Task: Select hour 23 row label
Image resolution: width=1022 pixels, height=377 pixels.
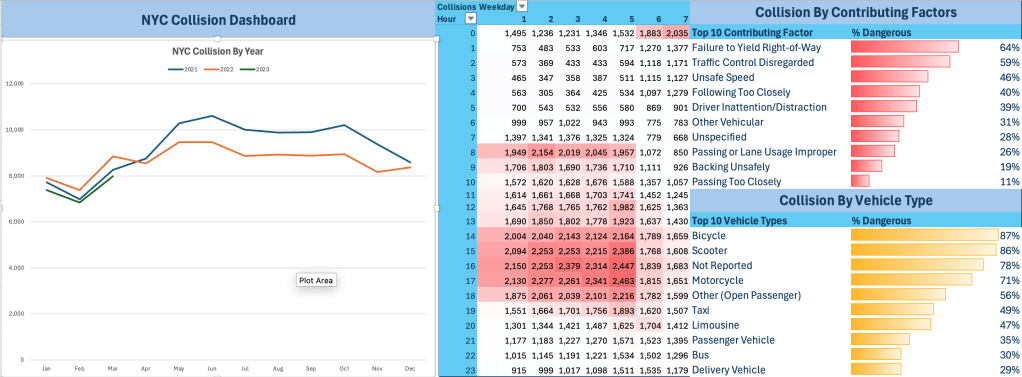Action: [x=471, y=370]
